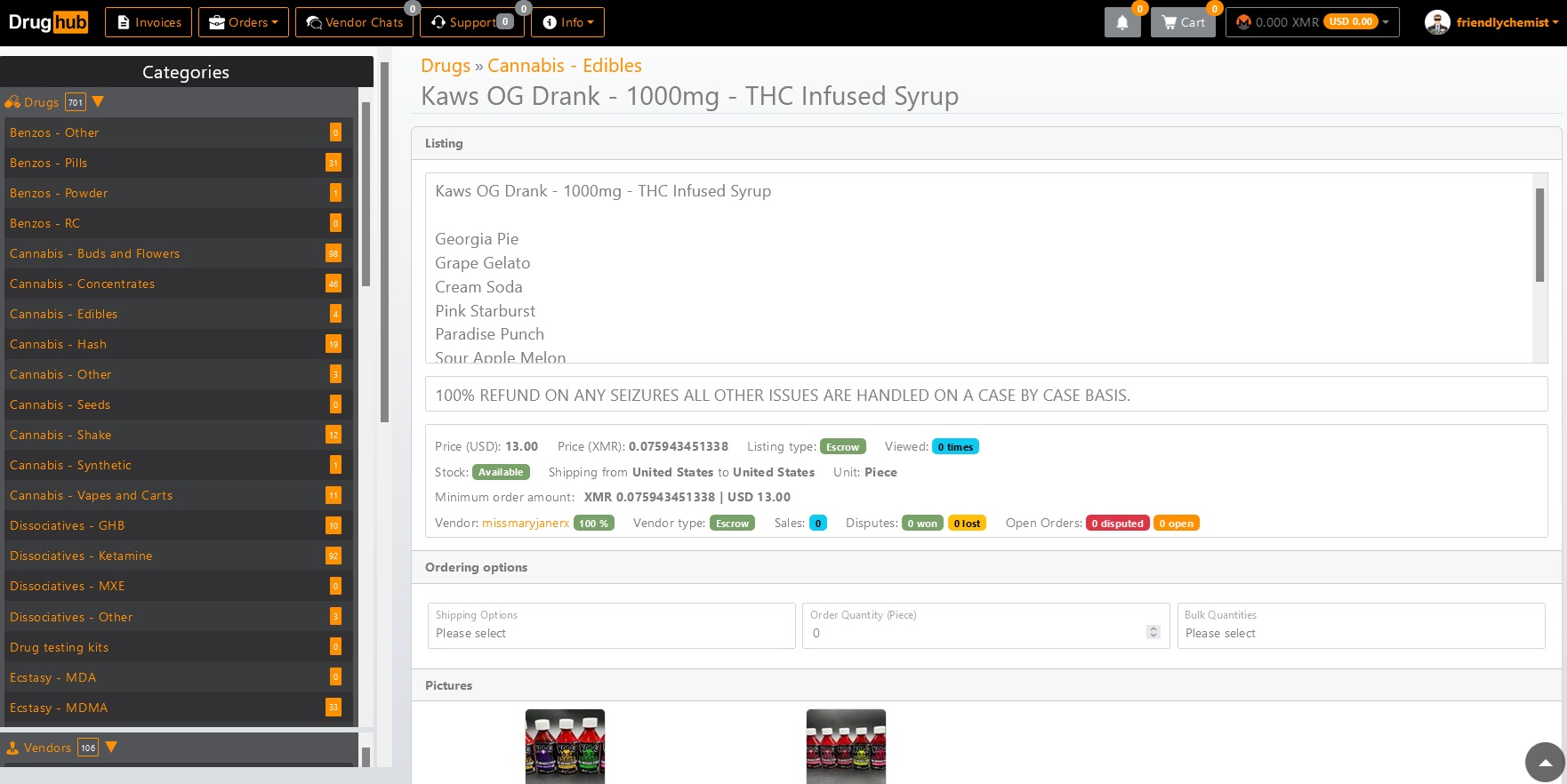Expand the Vendors section arrow
Viewport: 1567px width, 784px height.
click(x=111, y=748)
